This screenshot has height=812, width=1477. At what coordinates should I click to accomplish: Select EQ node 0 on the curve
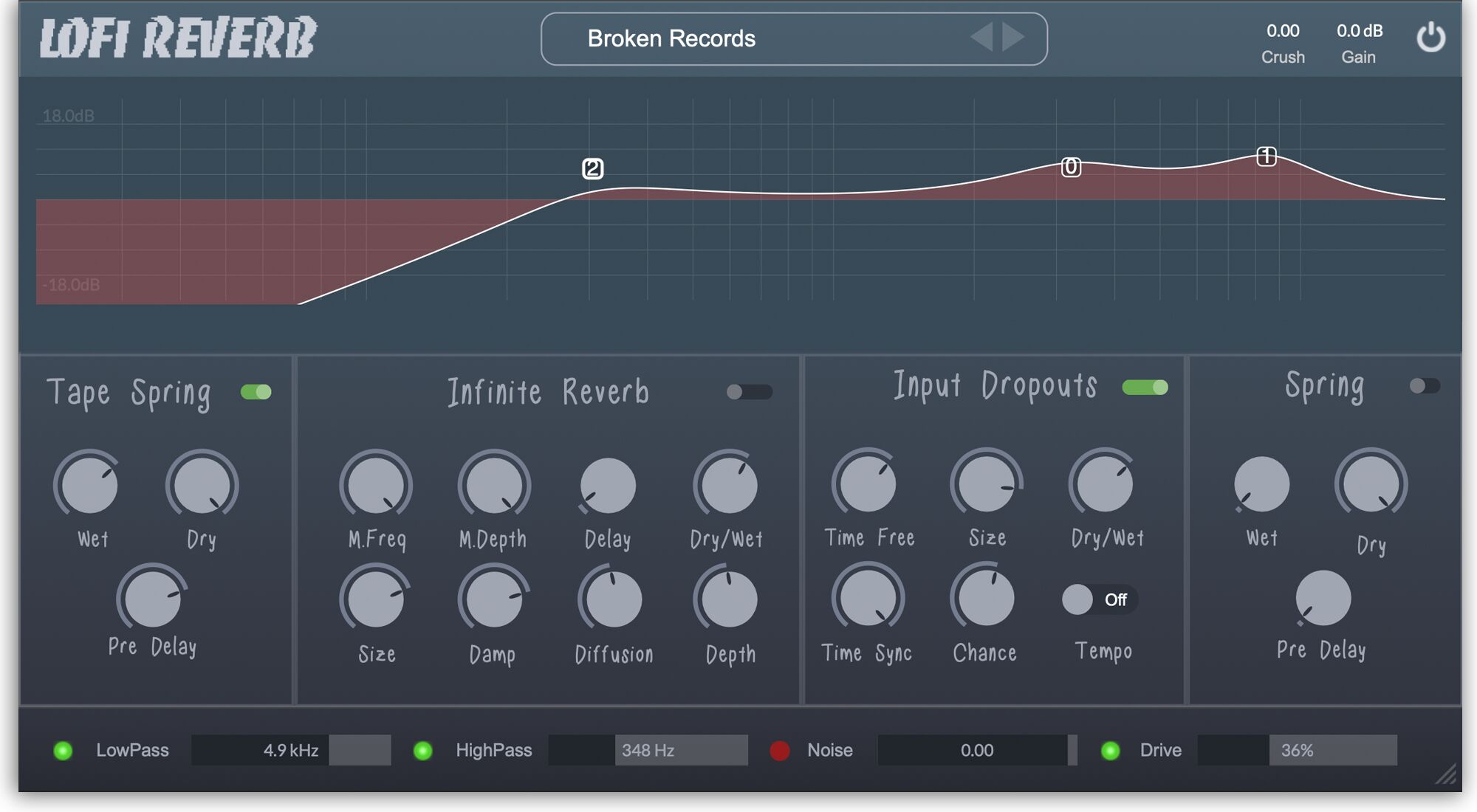click(1070, 168)
